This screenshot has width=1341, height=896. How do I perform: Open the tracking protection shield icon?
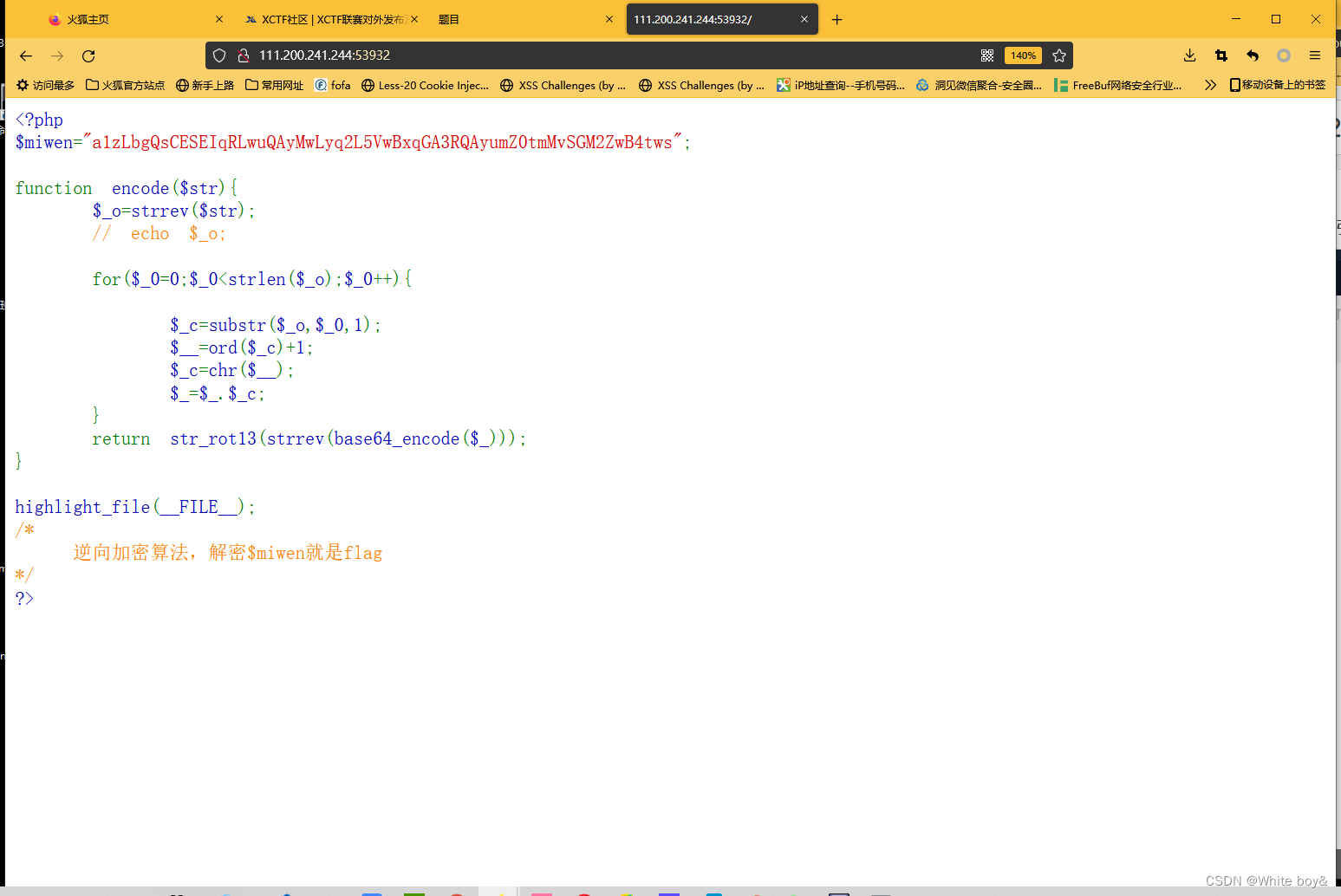point(219,55)
